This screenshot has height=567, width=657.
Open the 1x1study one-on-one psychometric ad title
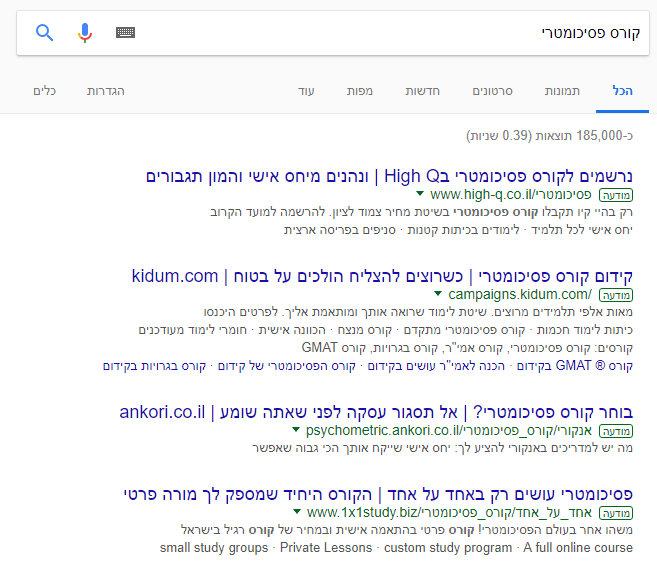[x=378, y=494]
